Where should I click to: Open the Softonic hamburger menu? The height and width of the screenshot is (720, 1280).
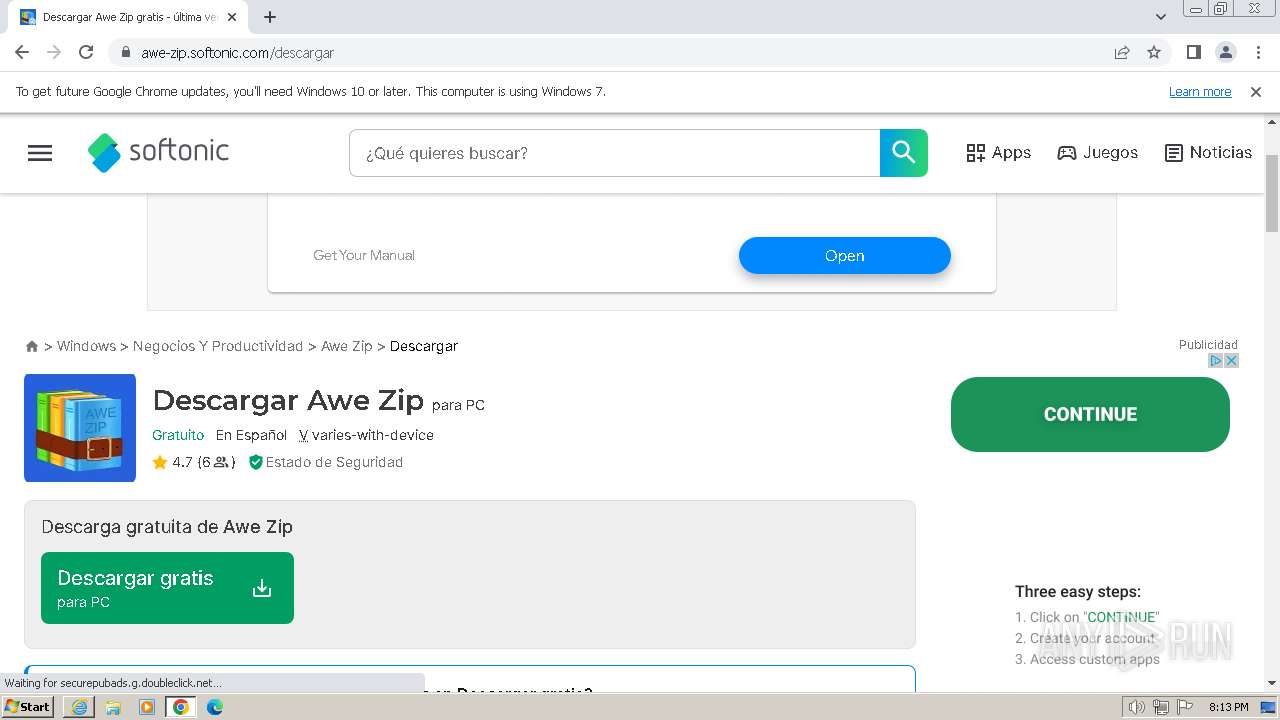[x=40, y=153]
